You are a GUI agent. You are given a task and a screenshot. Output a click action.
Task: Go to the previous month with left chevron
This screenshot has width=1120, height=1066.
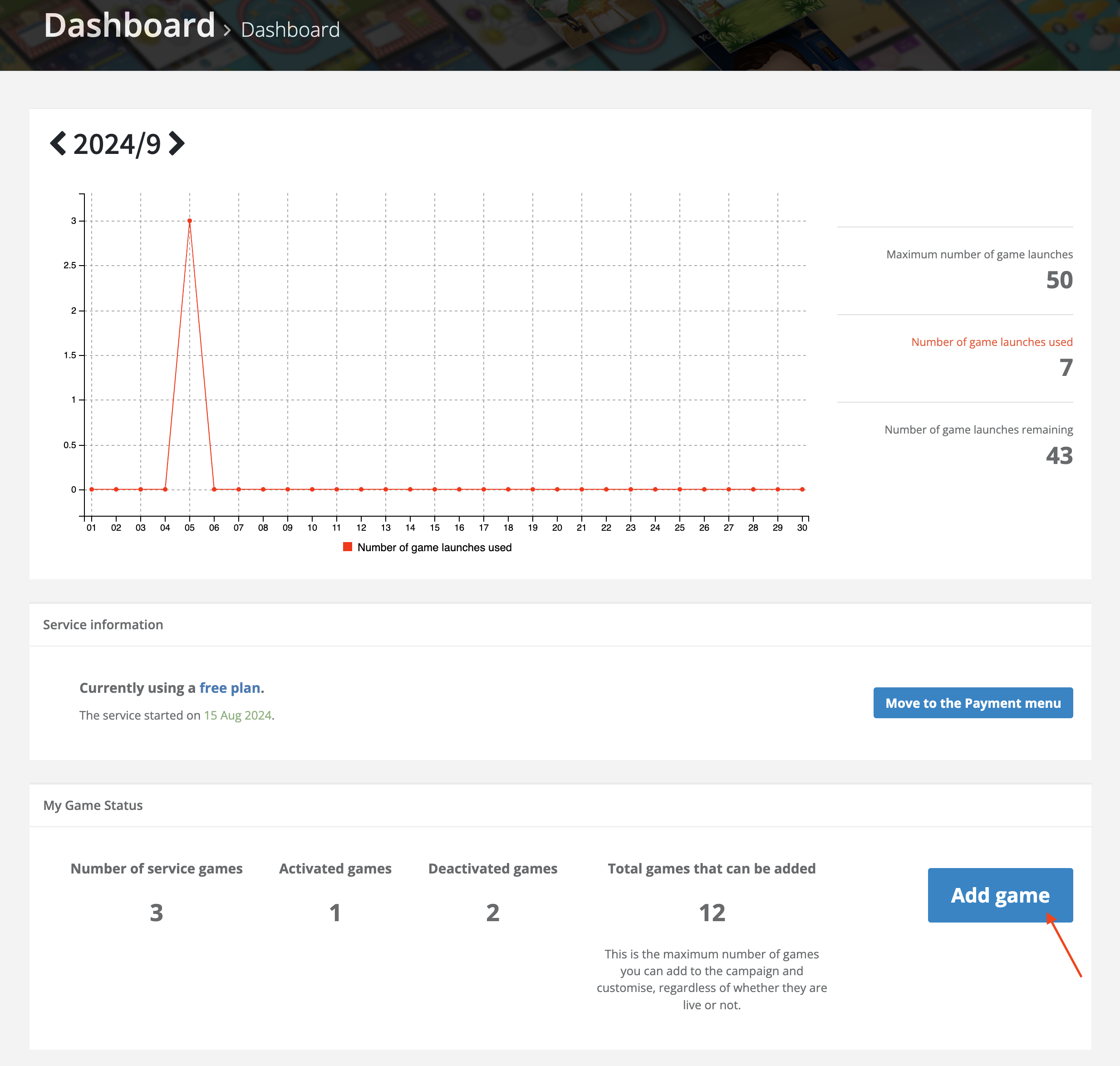[58, 144]
